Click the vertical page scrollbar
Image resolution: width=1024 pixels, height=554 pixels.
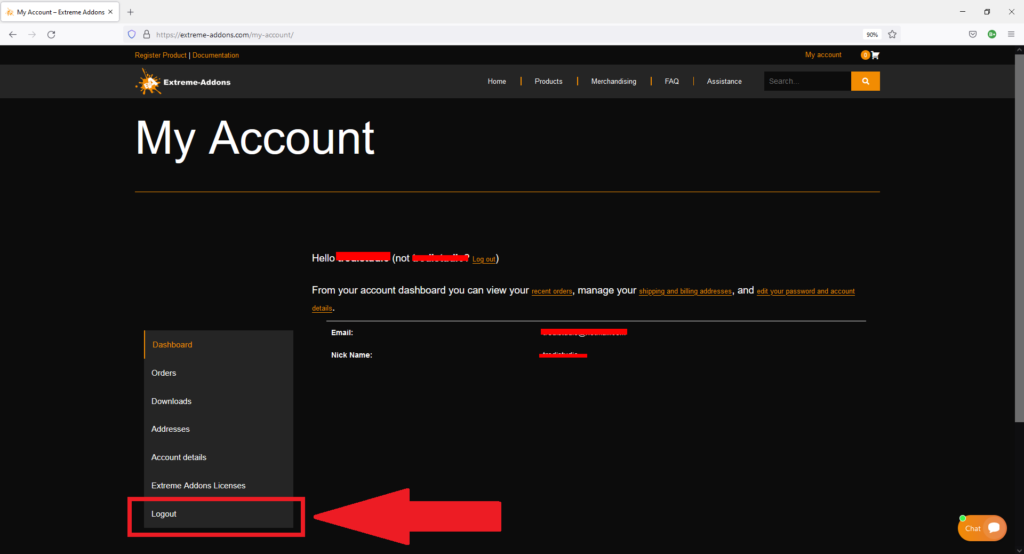(1019, 238)
